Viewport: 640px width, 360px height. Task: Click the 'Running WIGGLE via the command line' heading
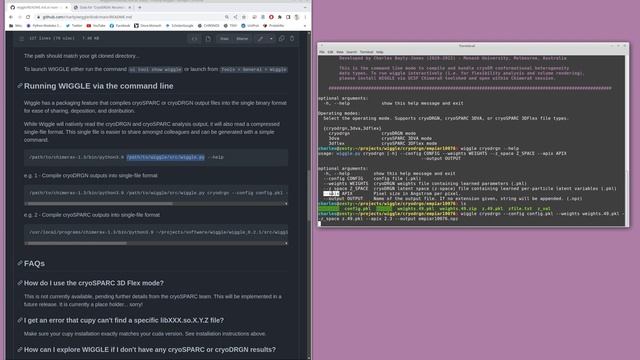click(x=98, y=86)
